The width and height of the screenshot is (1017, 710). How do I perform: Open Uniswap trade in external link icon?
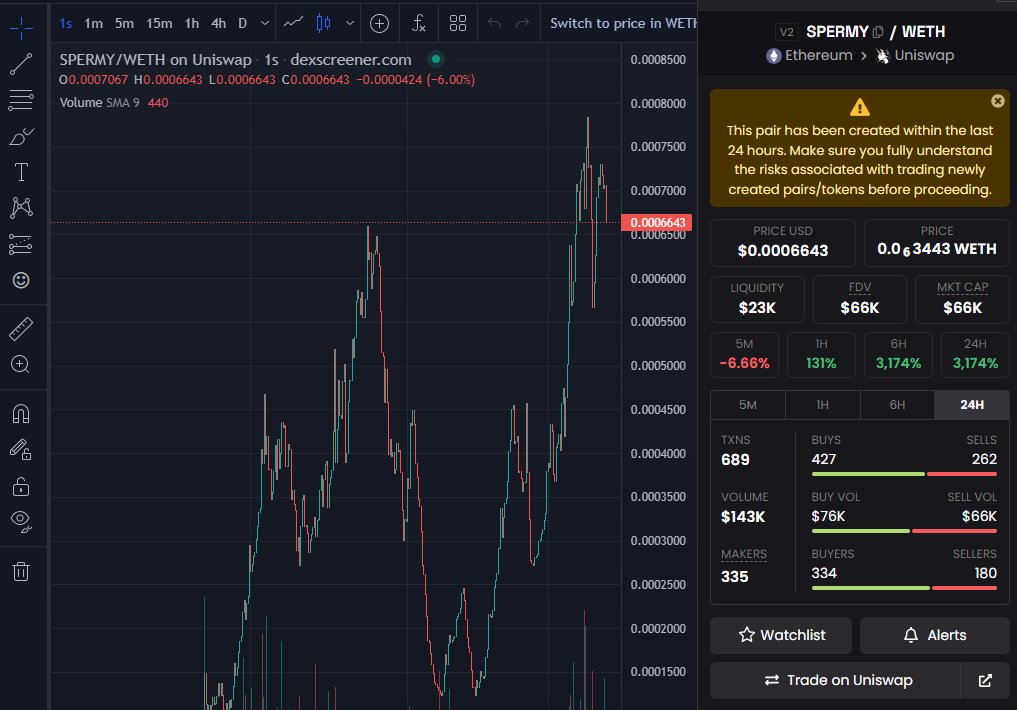pos(985,680)
